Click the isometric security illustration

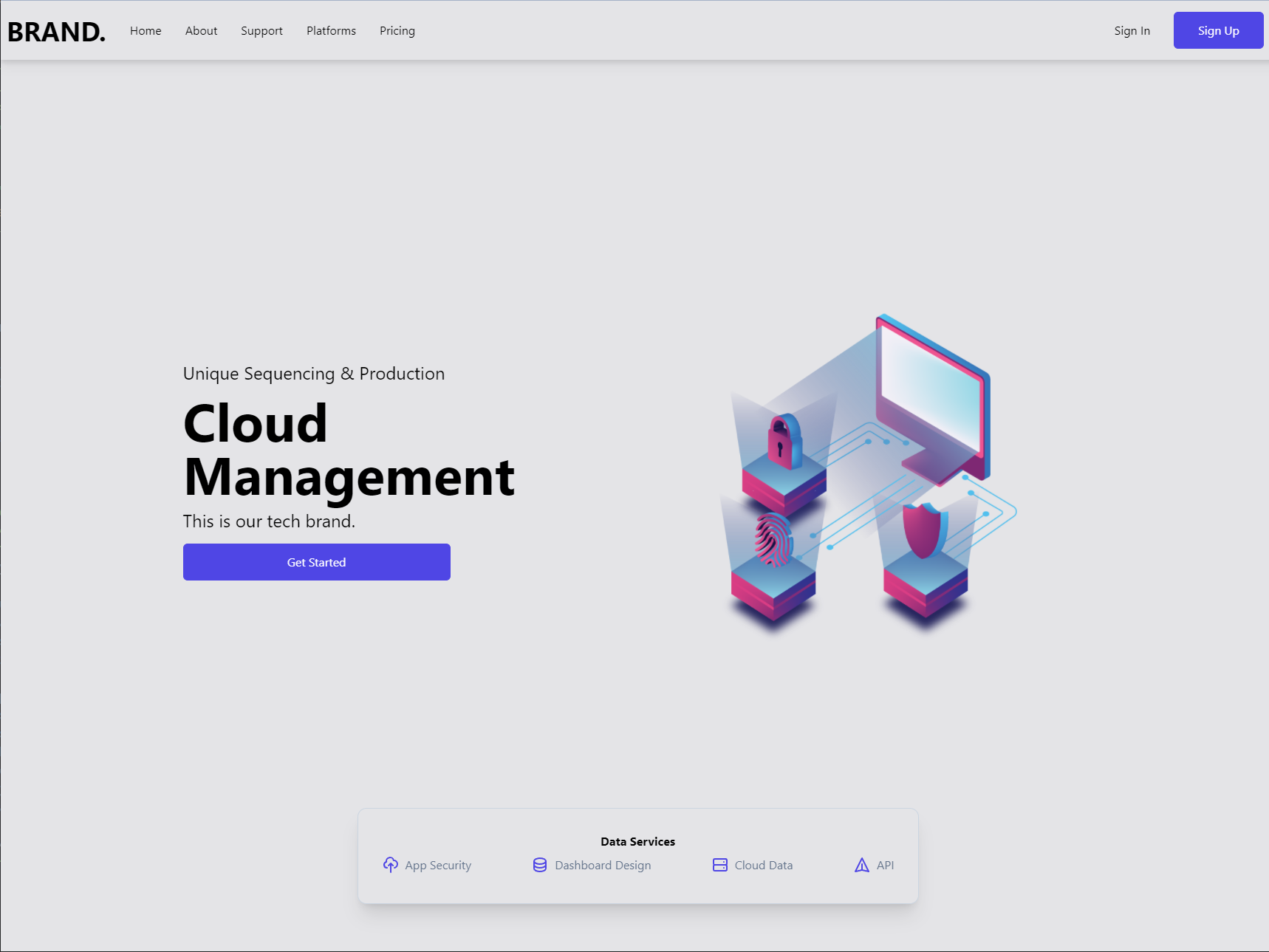click(868, 473)
